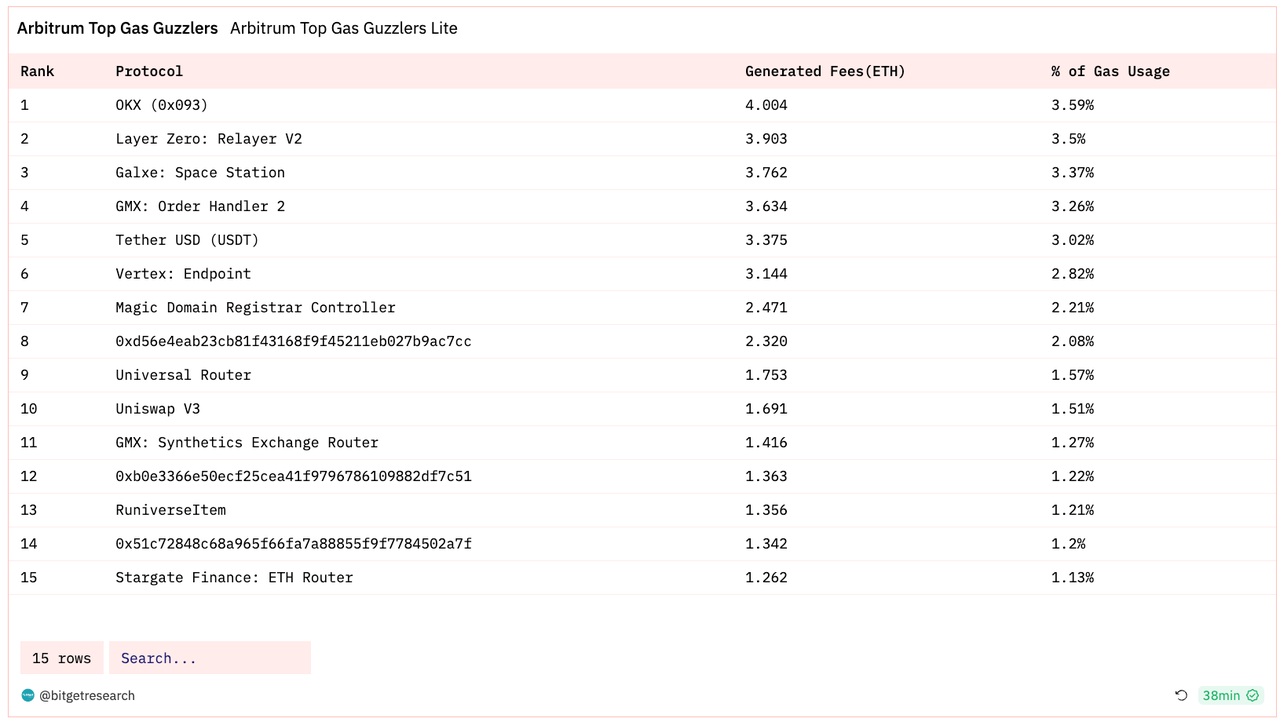Open Arbitrum Top Gas Guzzlers Lite link
This screenshot has width=1280, height=722.
(x=344, y=28)
